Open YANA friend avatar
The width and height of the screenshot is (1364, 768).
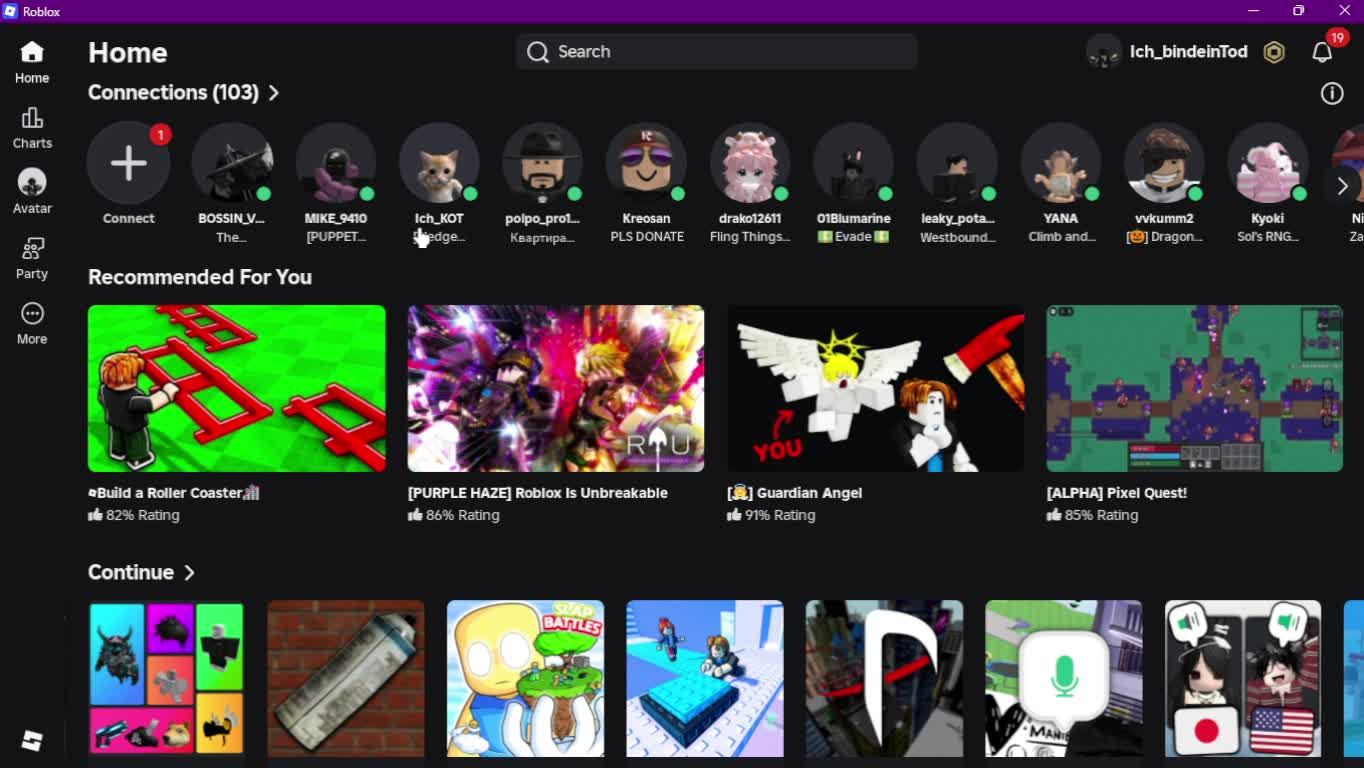[1061, 163]
